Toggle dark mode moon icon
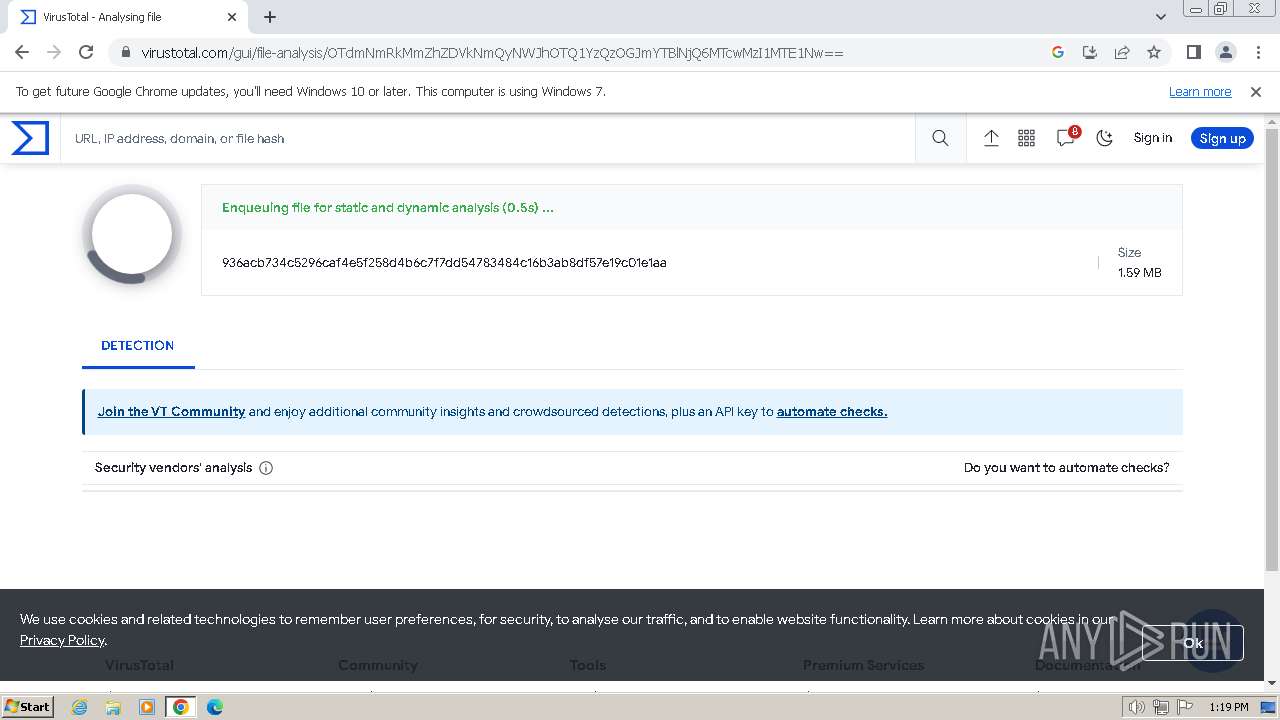 1104,138
